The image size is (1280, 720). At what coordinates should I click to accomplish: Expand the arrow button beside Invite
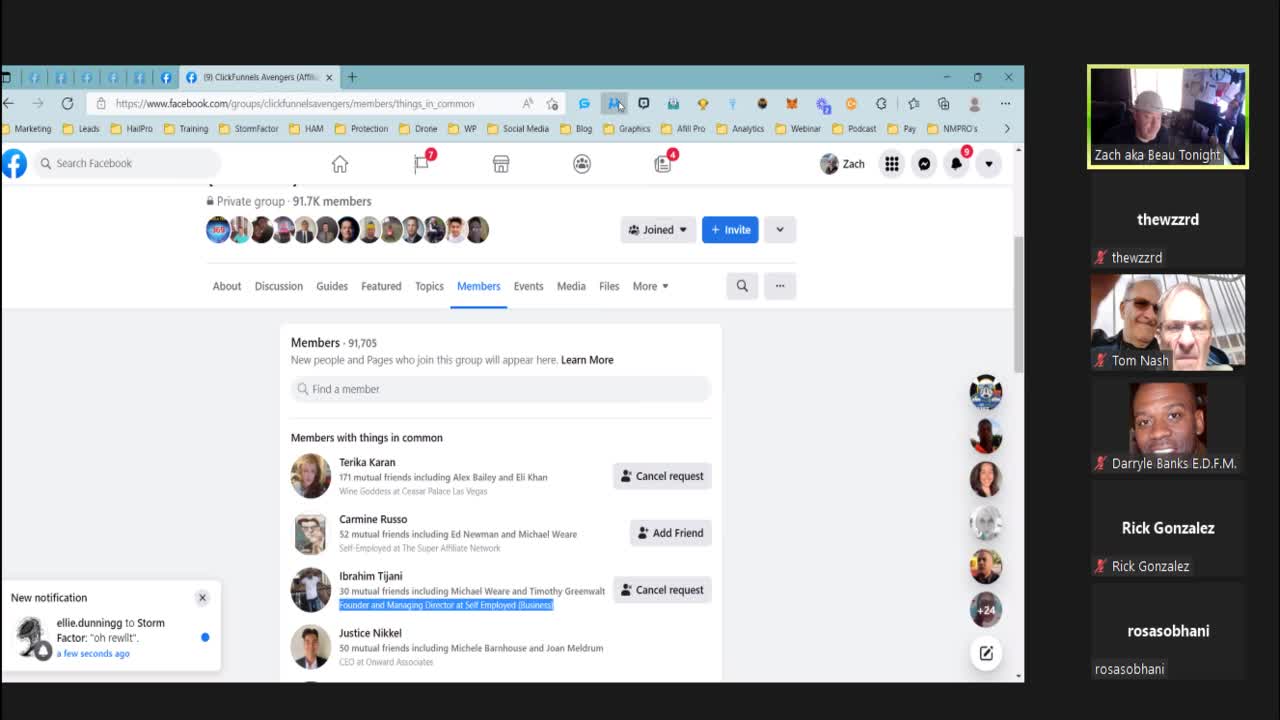pyautogui.click(x=780, y=230)
